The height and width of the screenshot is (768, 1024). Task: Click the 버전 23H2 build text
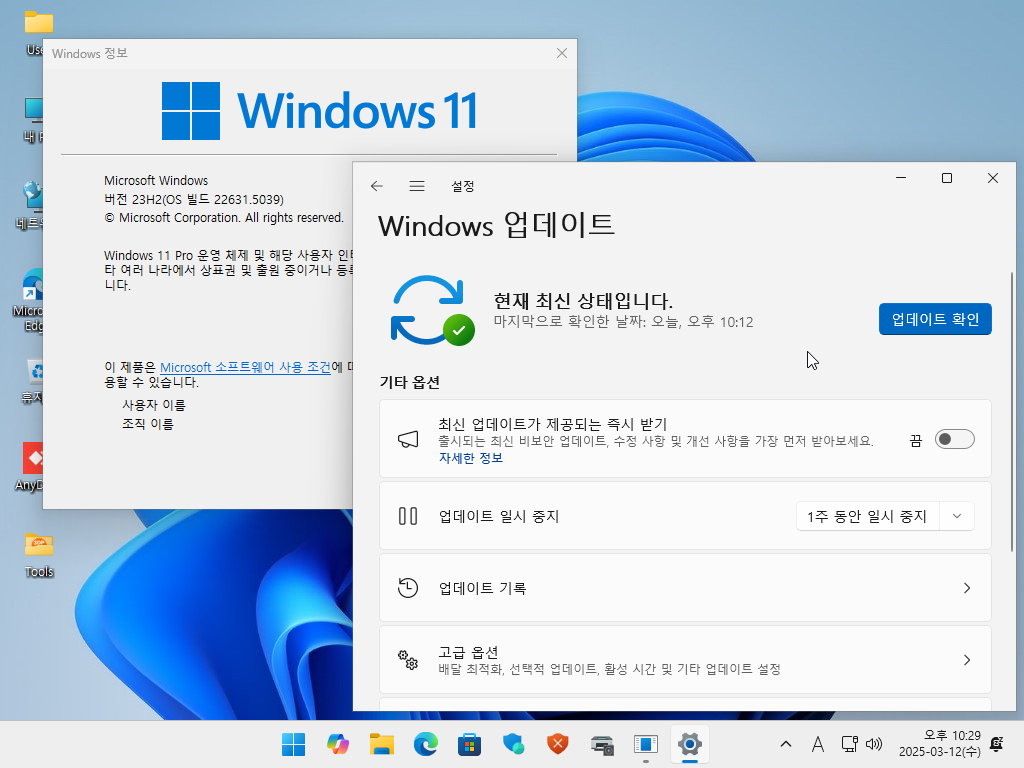click(x=194, y=199)
